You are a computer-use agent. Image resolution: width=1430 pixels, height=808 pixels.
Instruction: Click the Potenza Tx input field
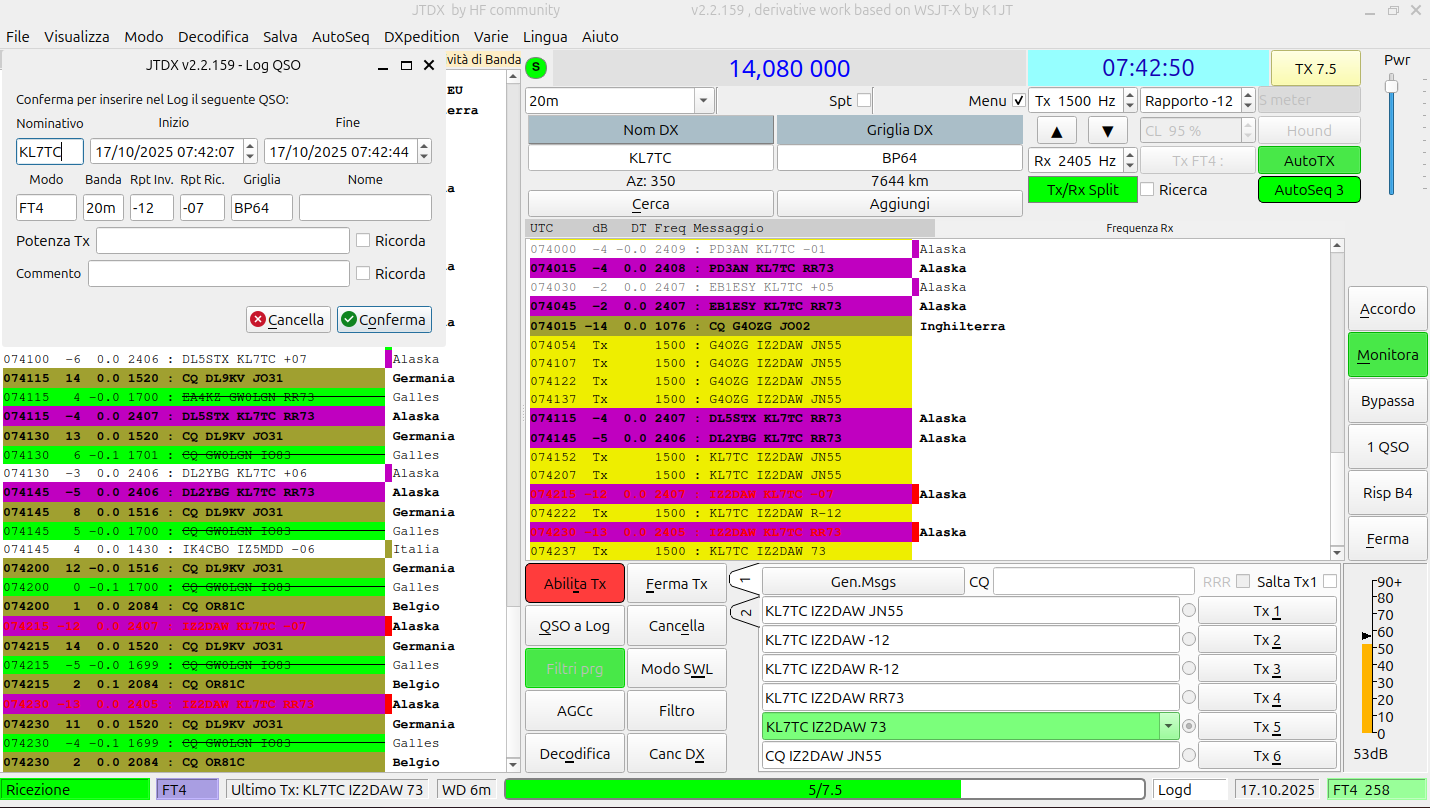(x=223, y=241)
